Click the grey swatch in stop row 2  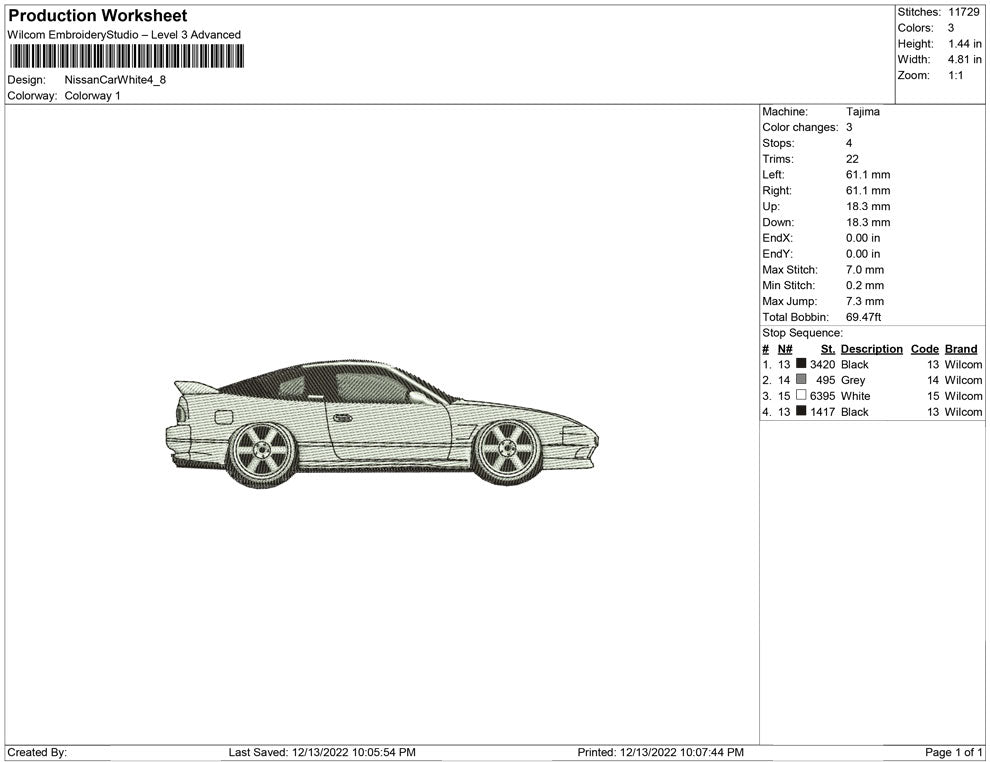click(801, 379)
